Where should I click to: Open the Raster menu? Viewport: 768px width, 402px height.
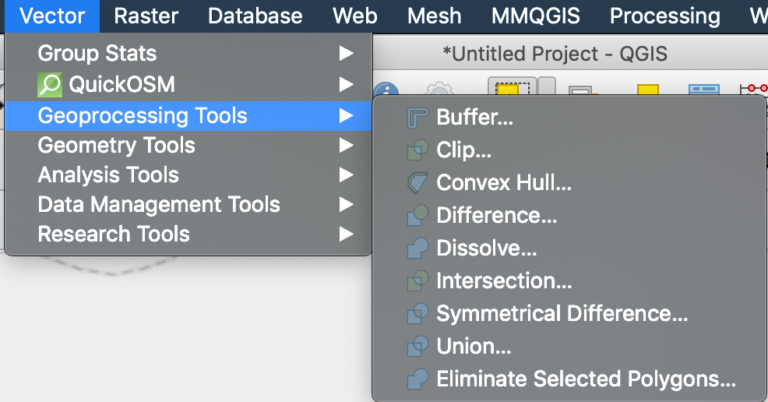(146, 16)
